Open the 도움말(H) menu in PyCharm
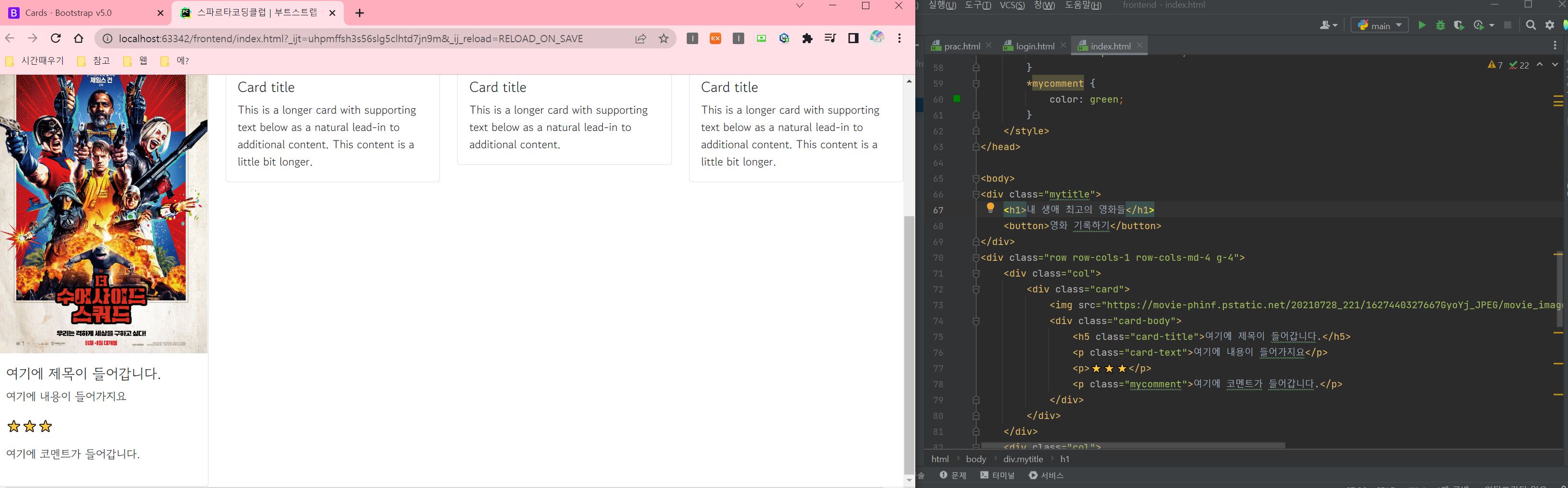1568x488 pixels. tap(1083, 5)
